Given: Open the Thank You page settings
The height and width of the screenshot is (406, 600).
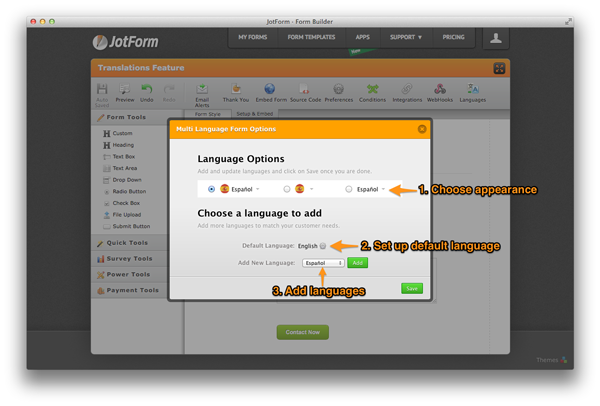Looking at the screenshot, I should 236,93.
